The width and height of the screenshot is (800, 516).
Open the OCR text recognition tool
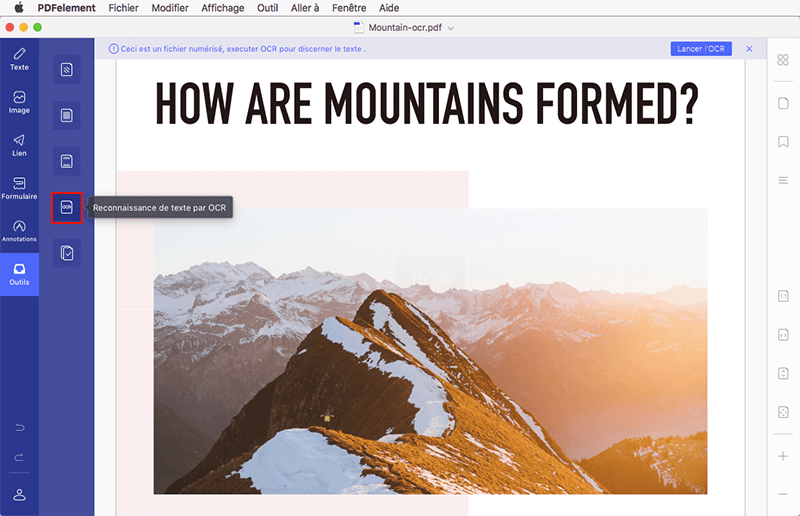pyautogui.click(x=67, y=207)
